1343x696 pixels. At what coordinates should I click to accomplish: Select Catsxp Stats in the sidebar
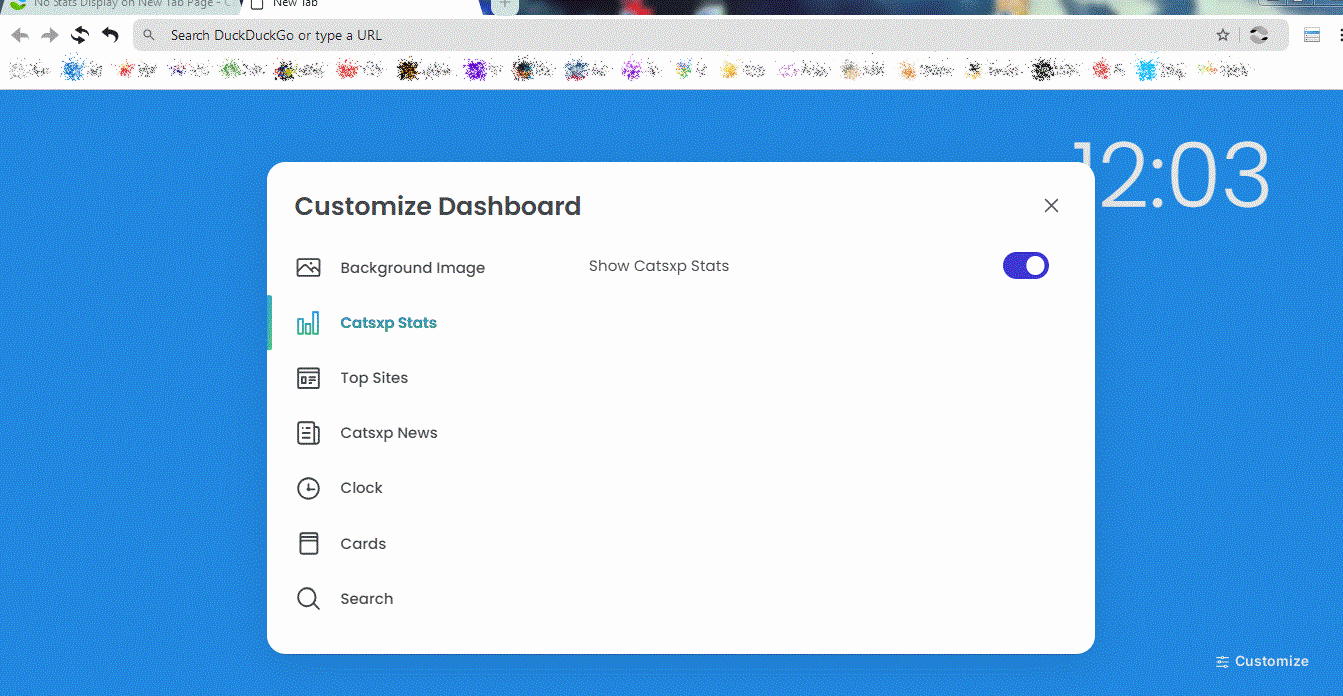tap(388, 323)
